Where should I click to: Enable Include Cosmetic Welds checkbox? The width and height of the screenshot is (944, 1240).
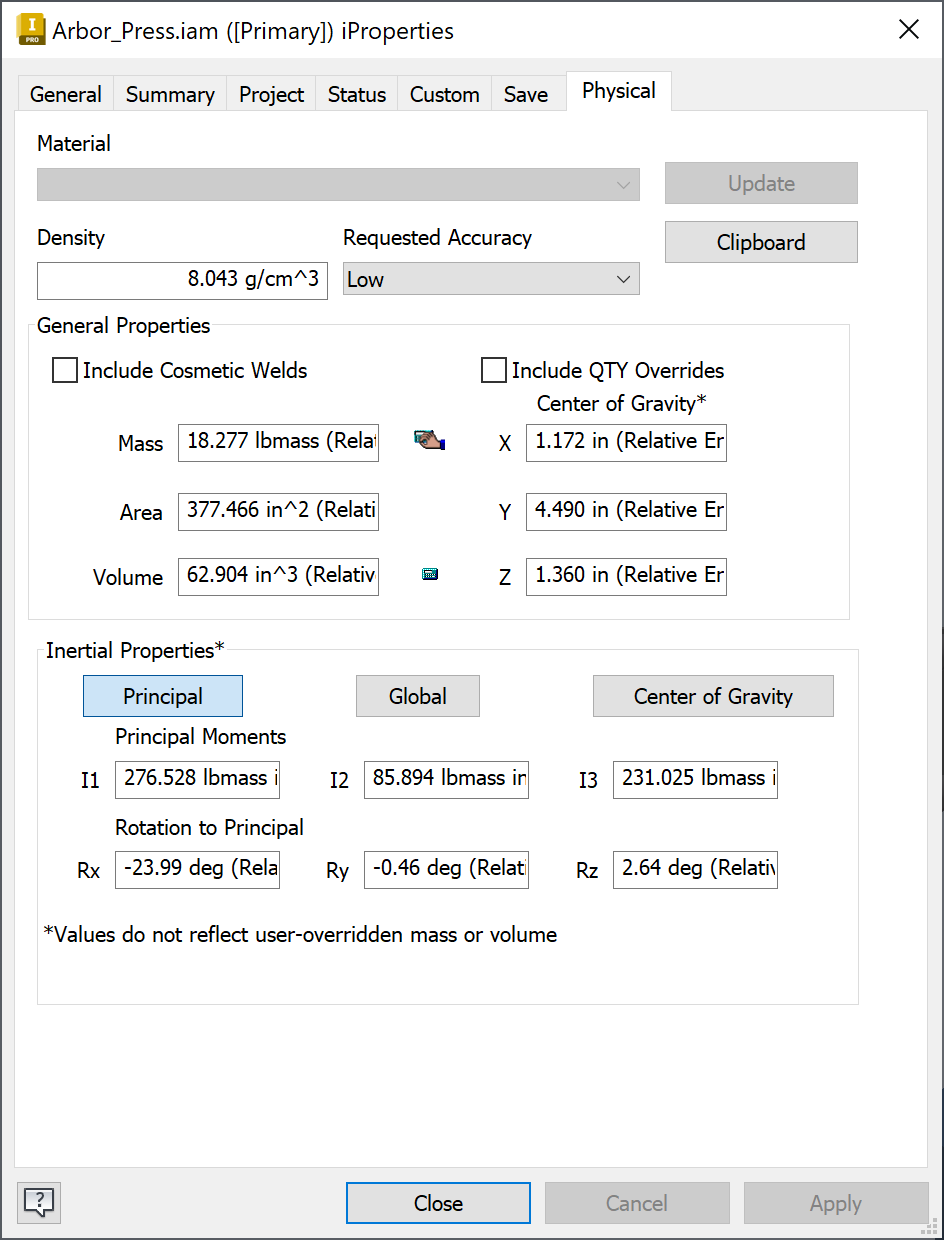pyautogui.click(x=65, y=371)
